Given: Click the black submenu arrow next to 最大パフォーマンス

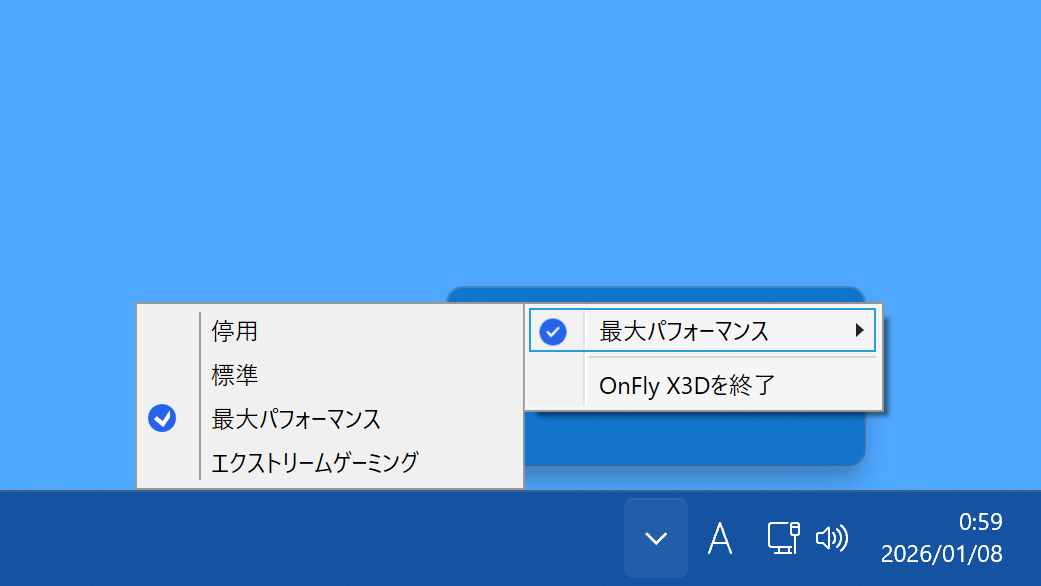Looking at the screenshot, I should (859, 330).
